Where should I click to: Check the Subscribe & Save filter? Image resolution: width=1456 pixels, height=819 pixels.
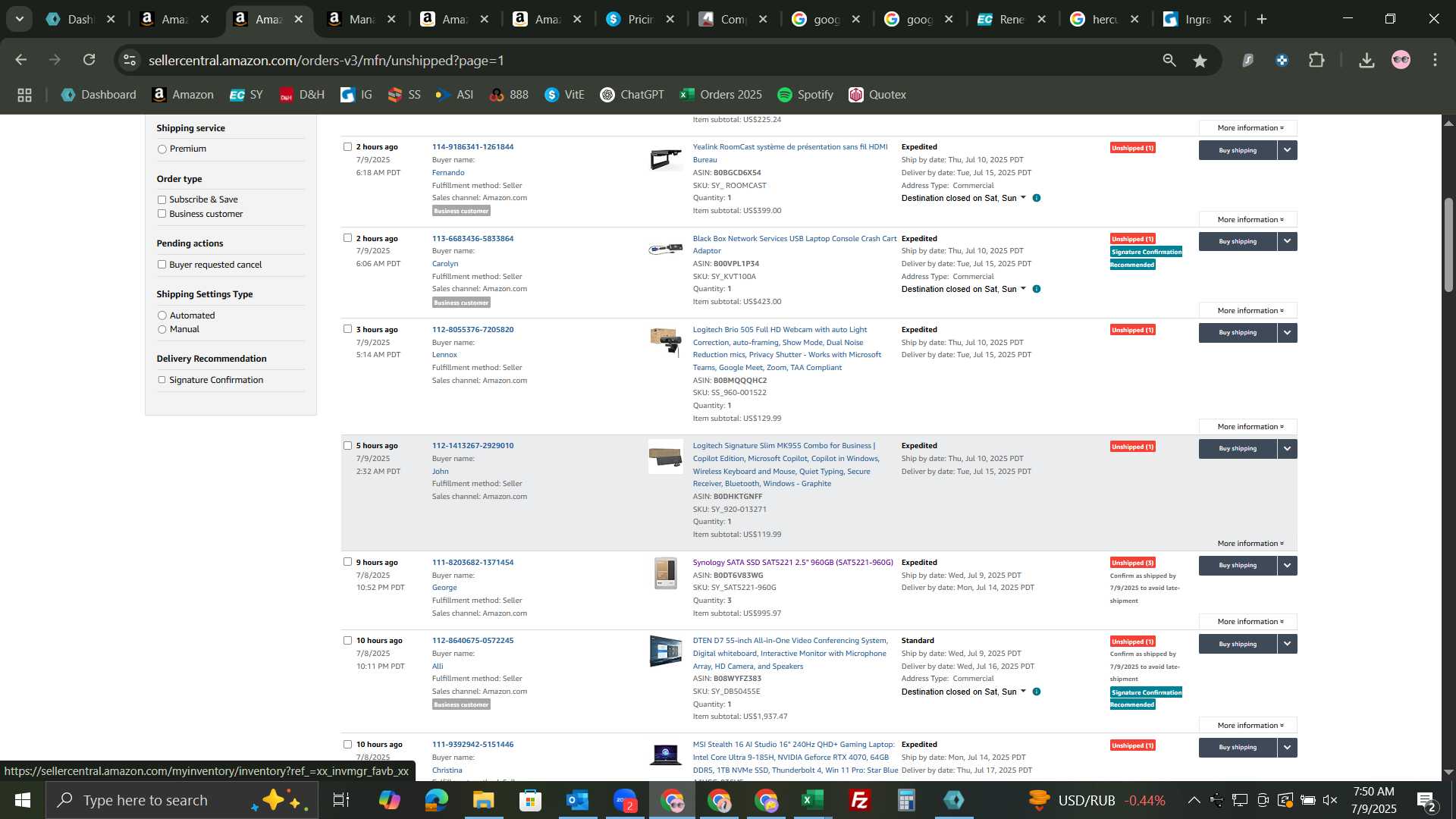[x=162, y=200]
